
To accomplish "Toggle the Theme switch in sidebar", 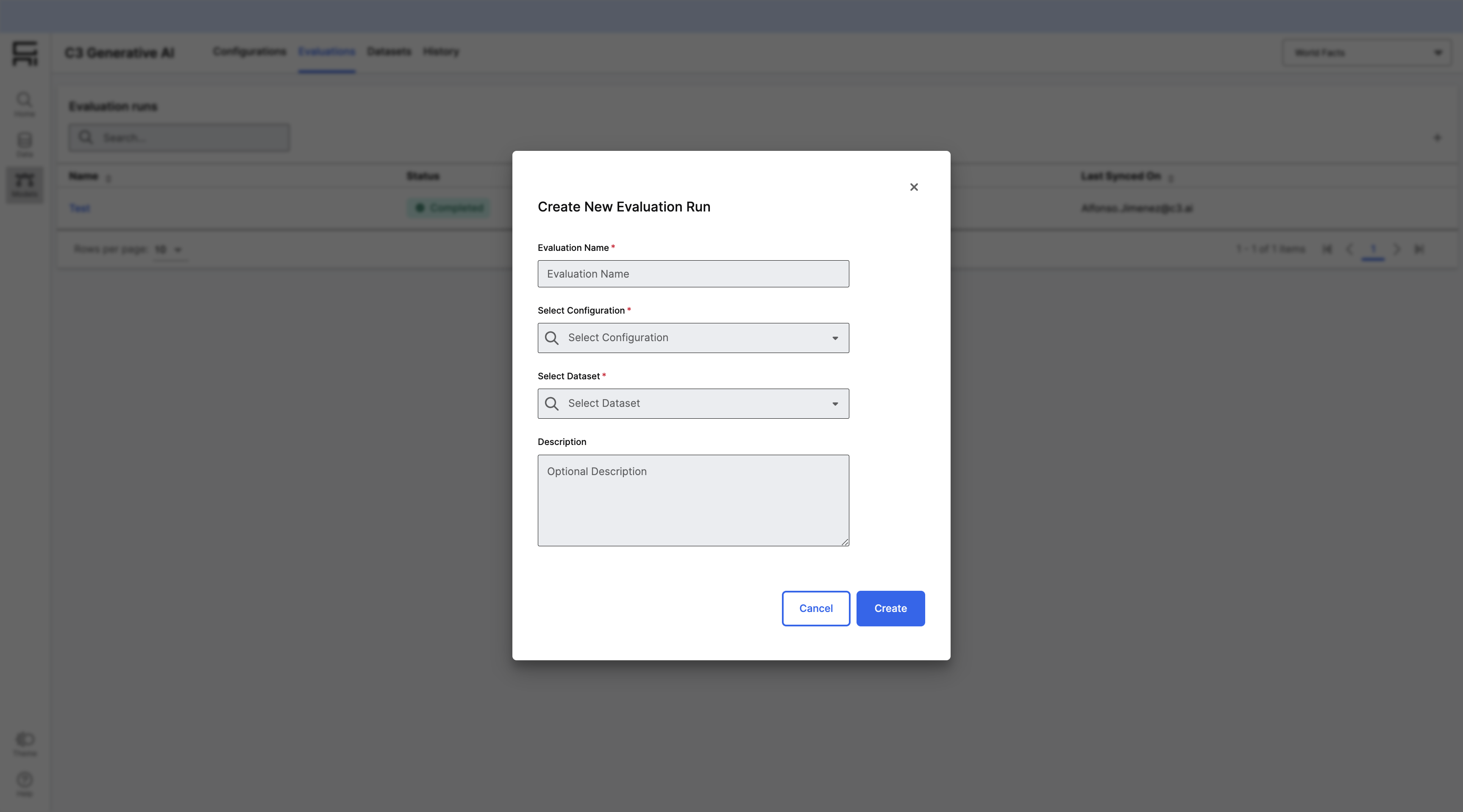I will pos(25,739).
